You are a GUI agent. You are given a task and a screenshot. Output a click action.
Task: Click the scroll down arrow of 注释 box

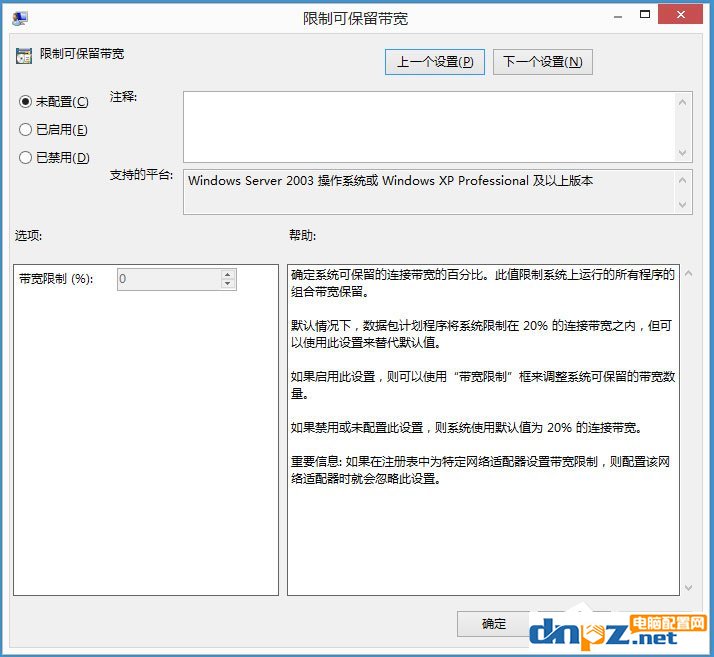[x=682, y=152]
